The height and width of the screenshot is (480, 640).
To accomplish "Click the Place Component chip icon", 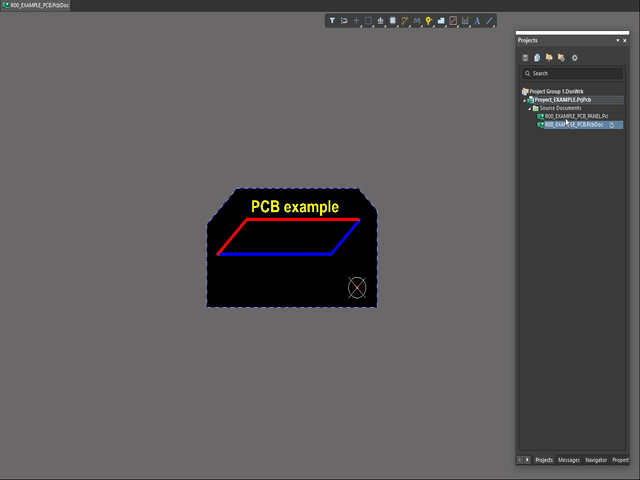I will coord(393,21).
